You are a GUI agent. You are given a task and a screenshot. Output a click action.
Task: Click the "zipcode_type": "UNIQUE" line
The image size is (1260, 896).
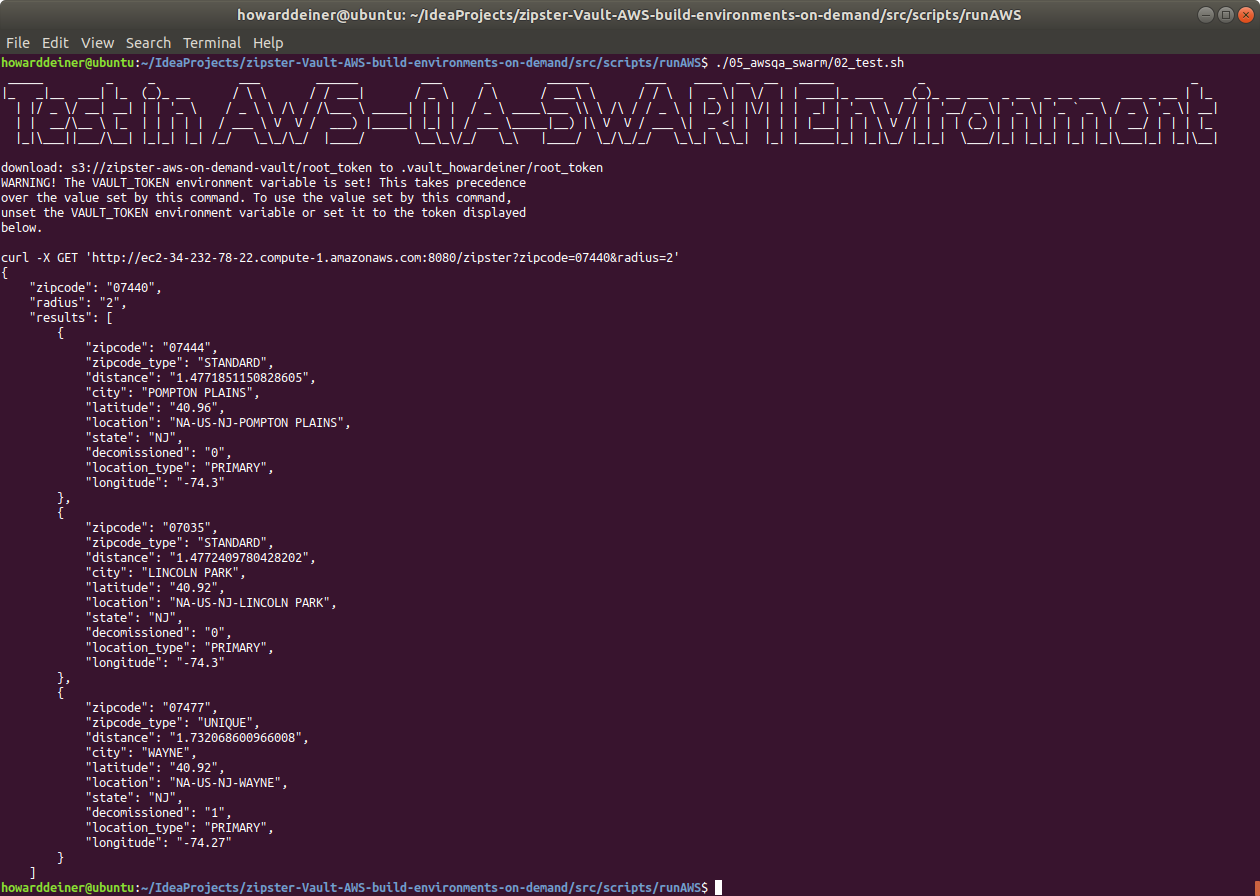pos(172,723)
